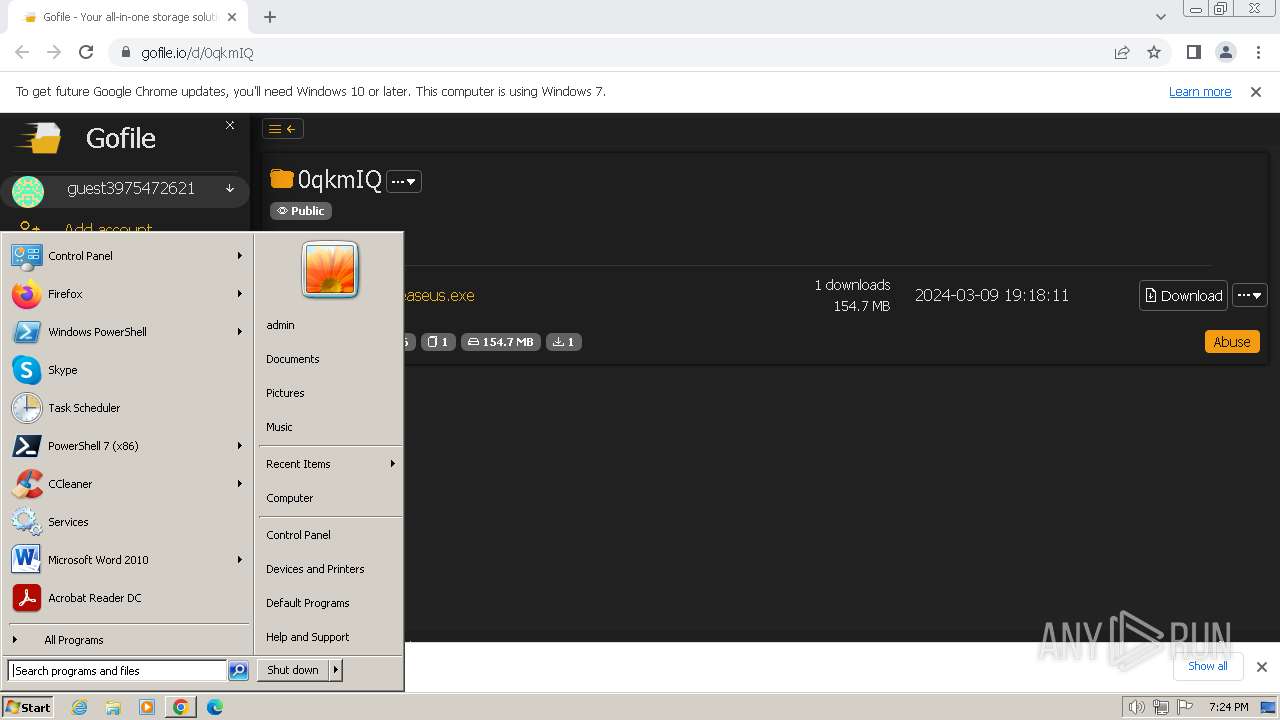
Task: Open Chrome profile avatar
Action: [x=1226, y=52]
